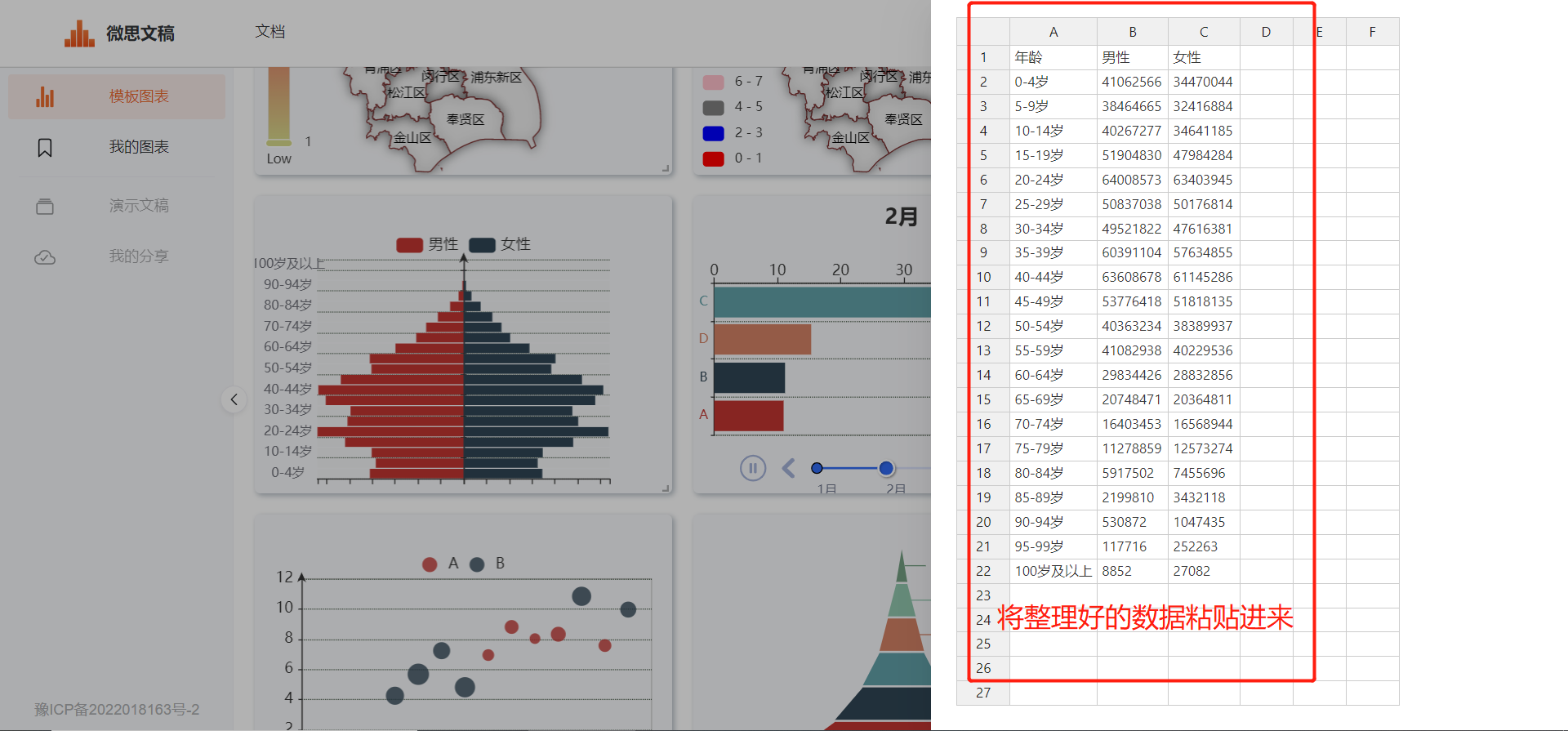Screen dimensions: 1568x731
Task: Click the bar chart icon beside 模板图表
Action: click(45, 97)
